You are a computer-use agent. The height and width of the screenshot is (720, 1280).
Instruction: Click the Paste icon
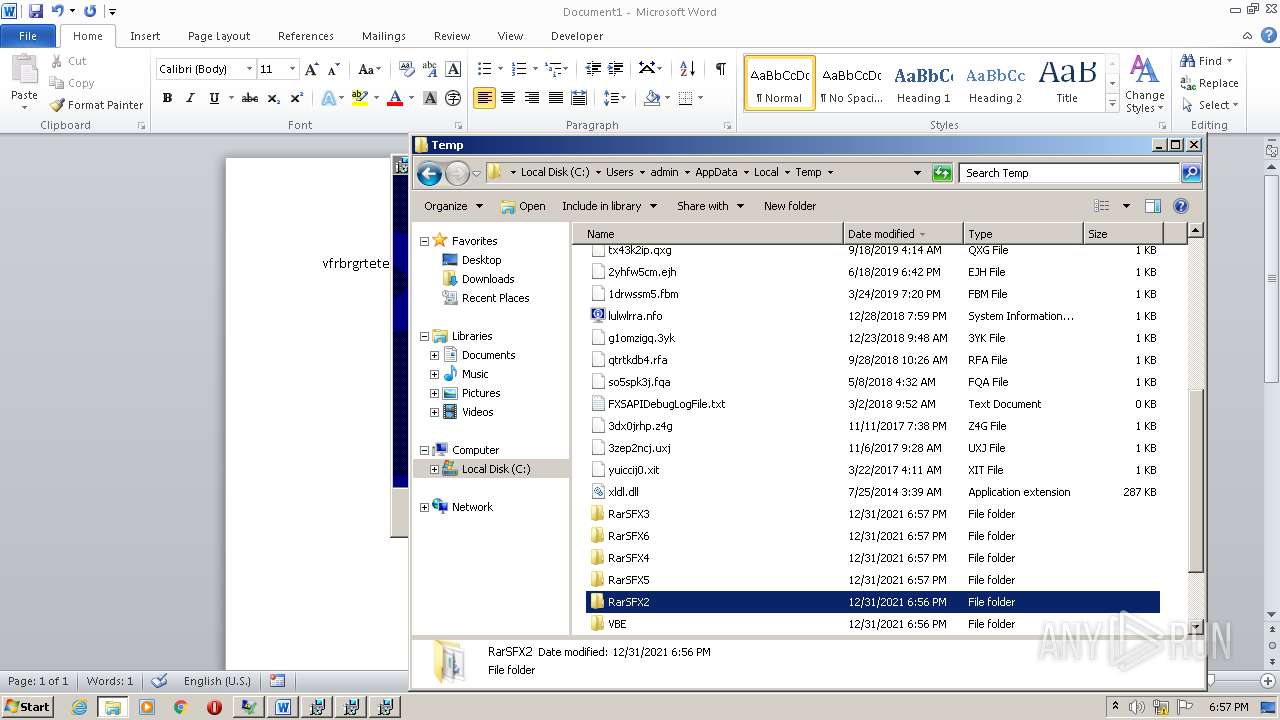coord(24,72)
